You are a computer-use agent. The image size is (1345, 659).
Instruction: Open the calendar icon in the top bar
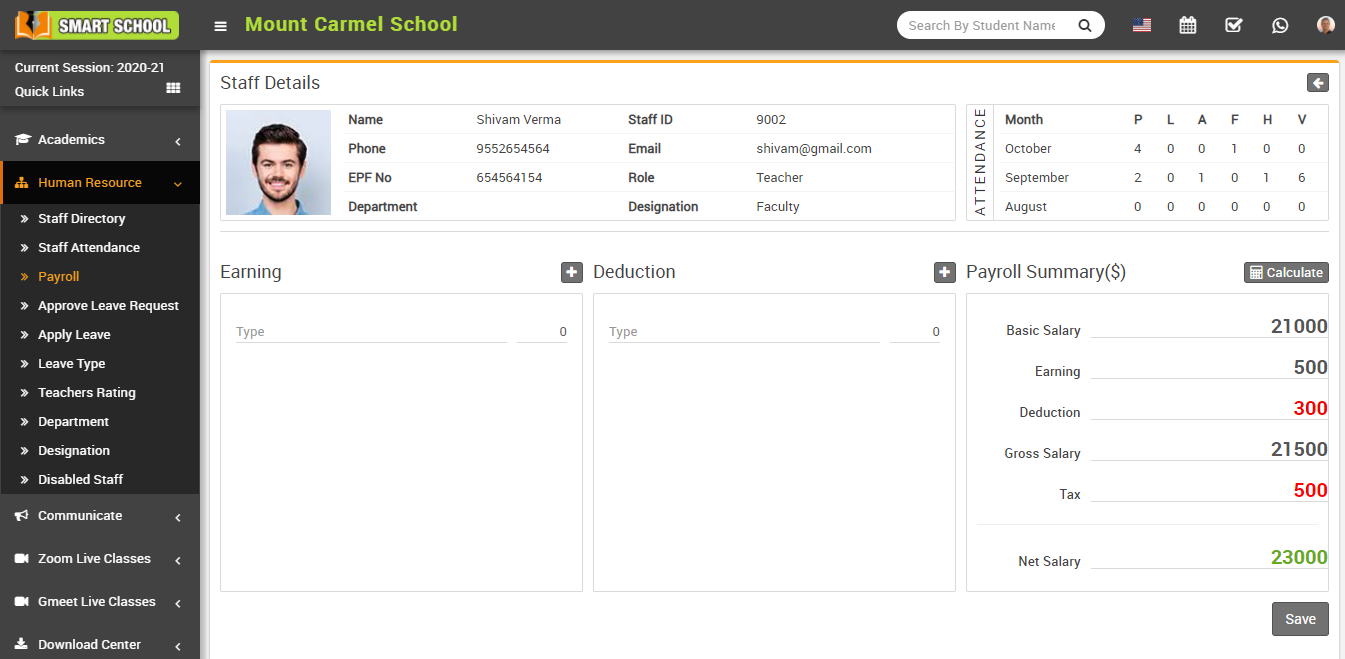coord(1187,25)
